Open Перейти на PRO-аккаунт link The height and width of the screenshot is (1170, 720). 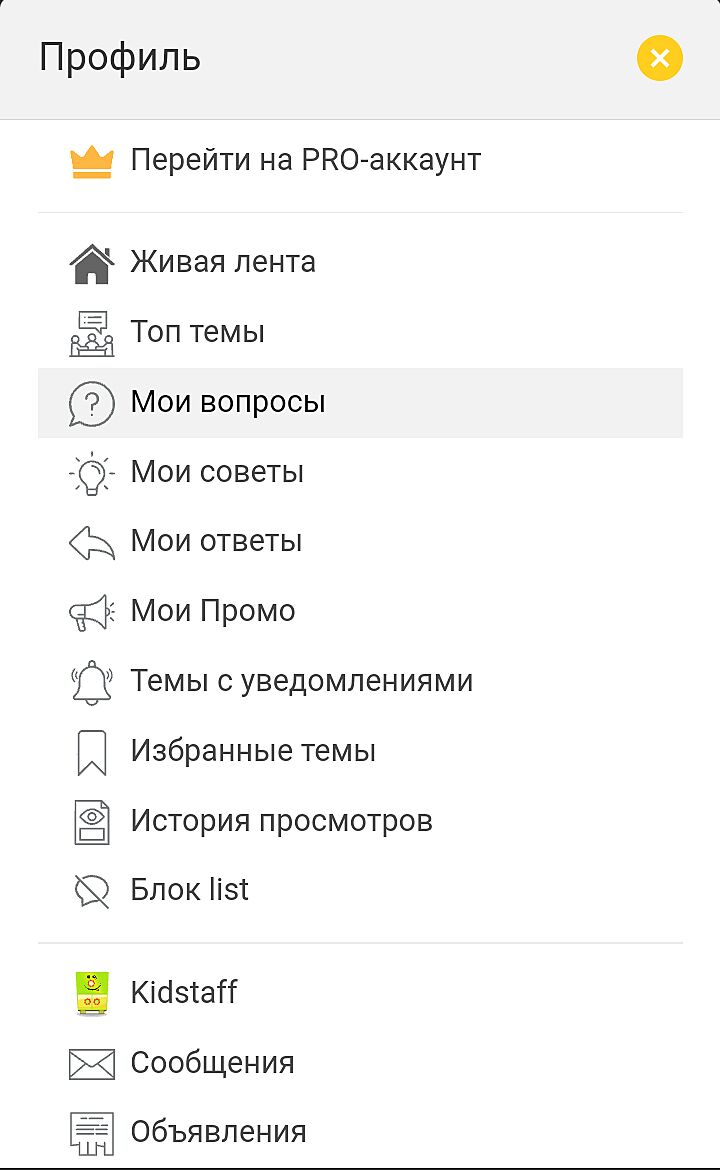point(306,160)
